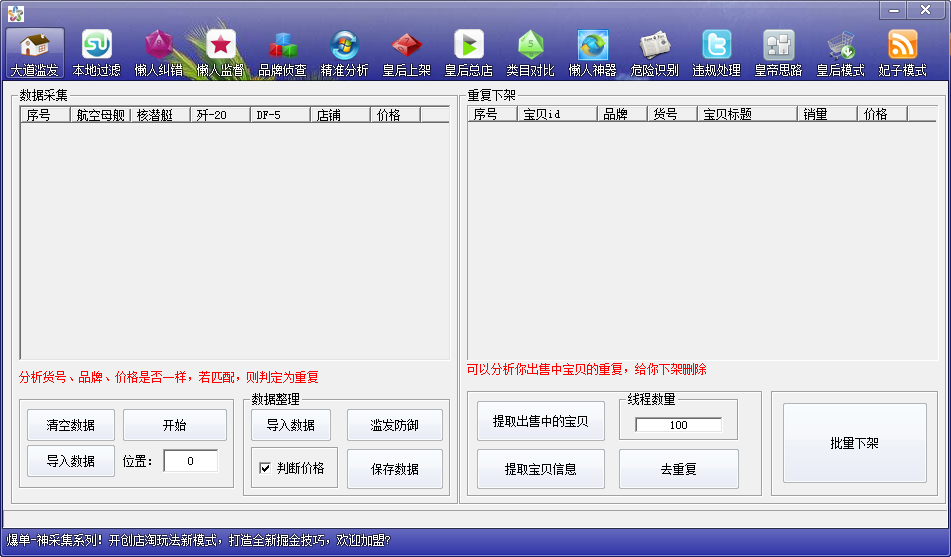Screen dimensions: 951x557
Task: Select the 皇后上架 red gem icon
Action: [406, 53]
